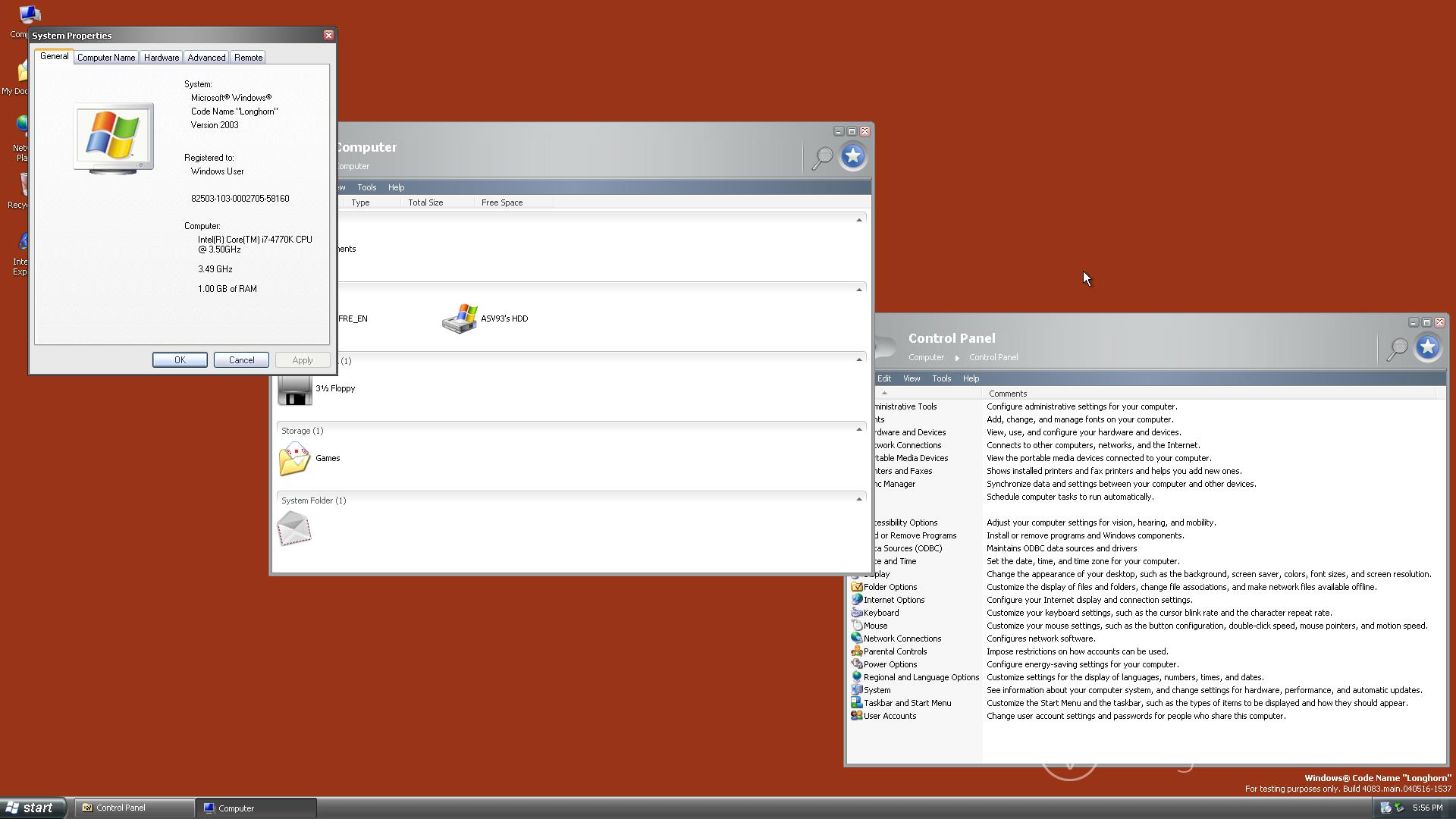This screenshot has width=1456, height=819.
Task: Switch to the Hardware tab
Action: [162, 58]
